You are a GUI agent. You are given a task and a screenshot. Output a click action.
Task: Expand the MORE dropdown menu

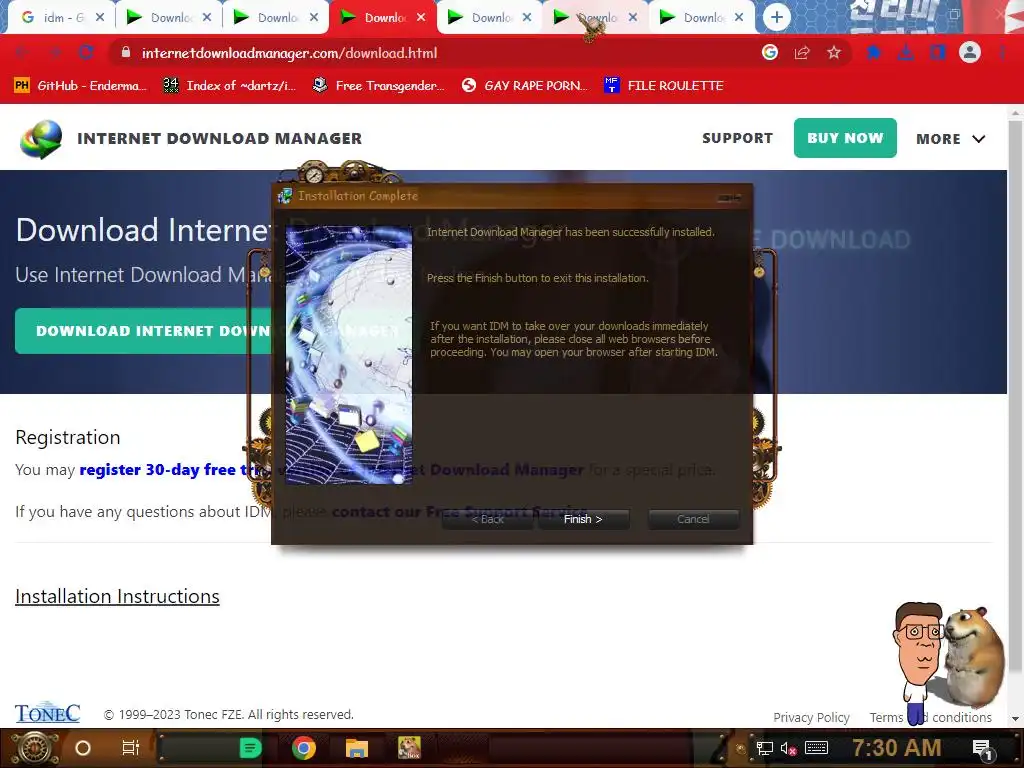(950, 138)
